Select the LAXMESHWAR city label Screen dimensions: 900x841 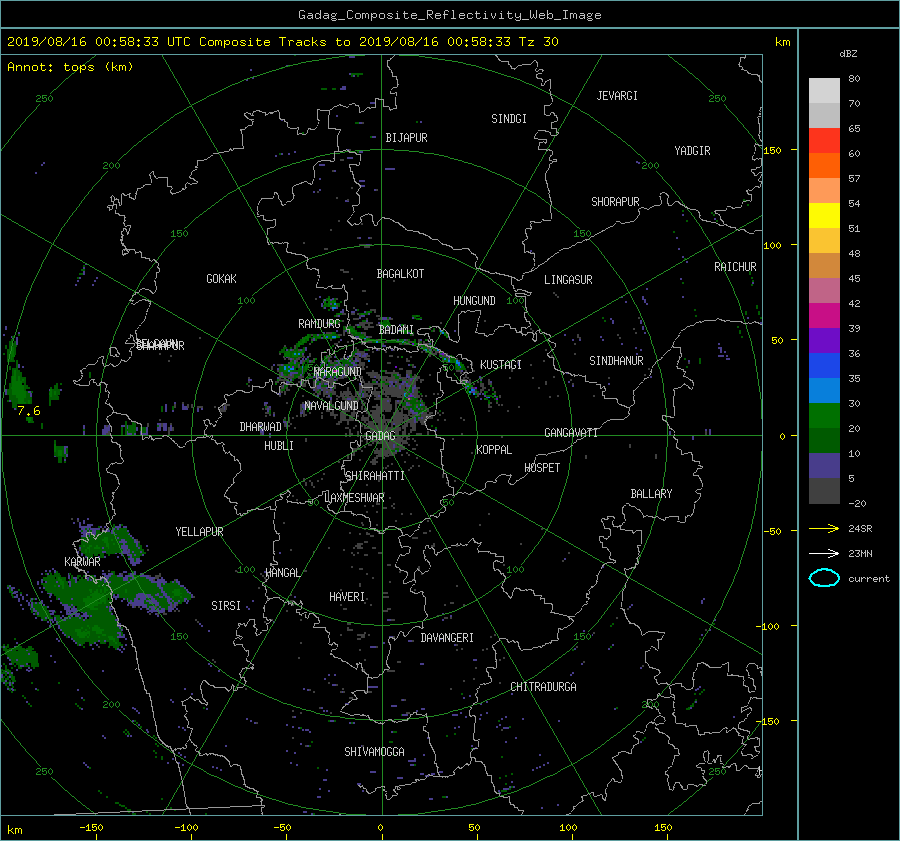tap(354, 498)
